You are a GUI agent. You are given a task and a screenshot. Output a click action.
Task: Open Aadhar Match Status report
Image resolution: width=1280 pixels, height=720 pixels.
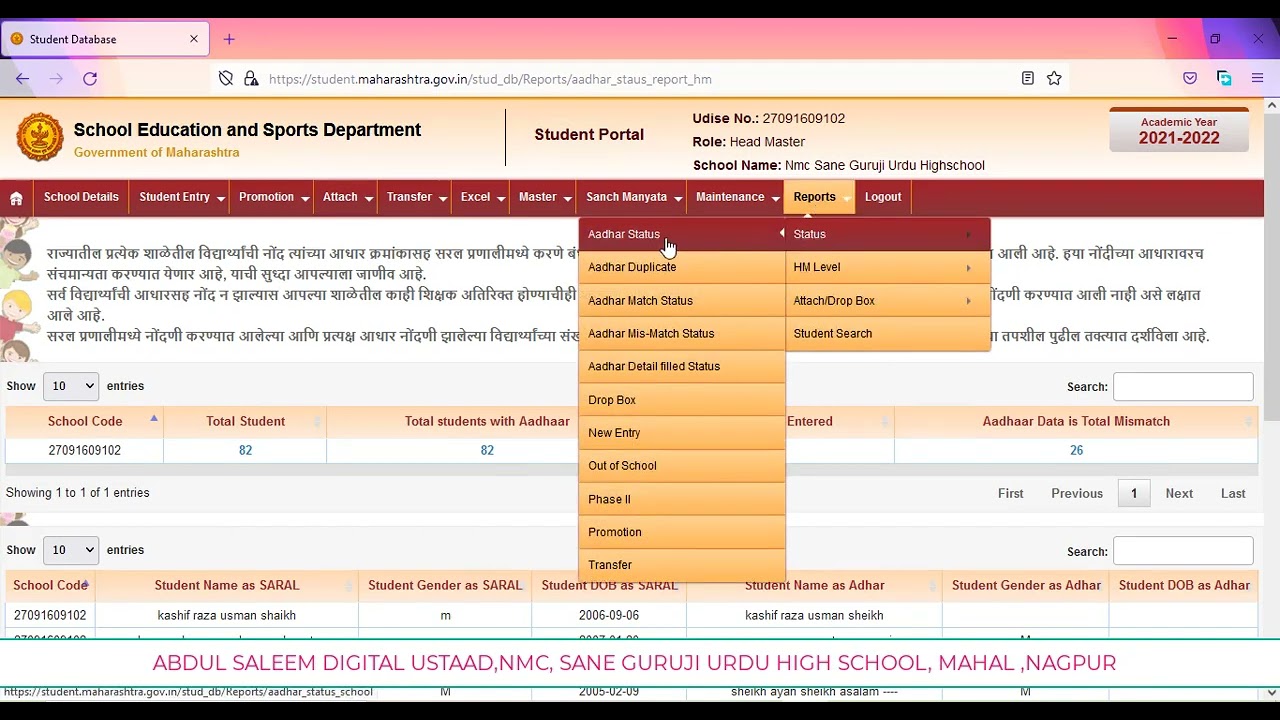point(682,300)
